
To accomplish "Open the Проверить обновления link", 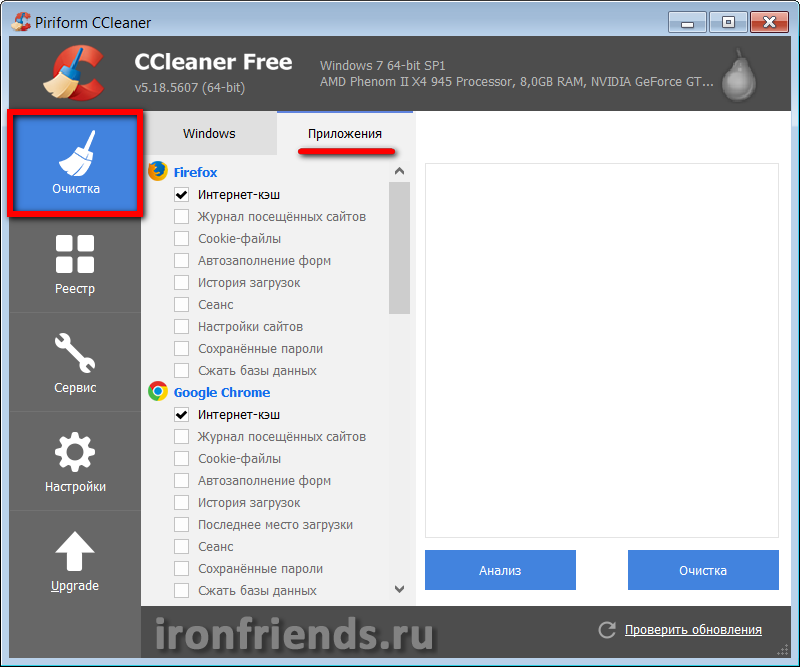I will pyautogui.click(x=693, y=630).
